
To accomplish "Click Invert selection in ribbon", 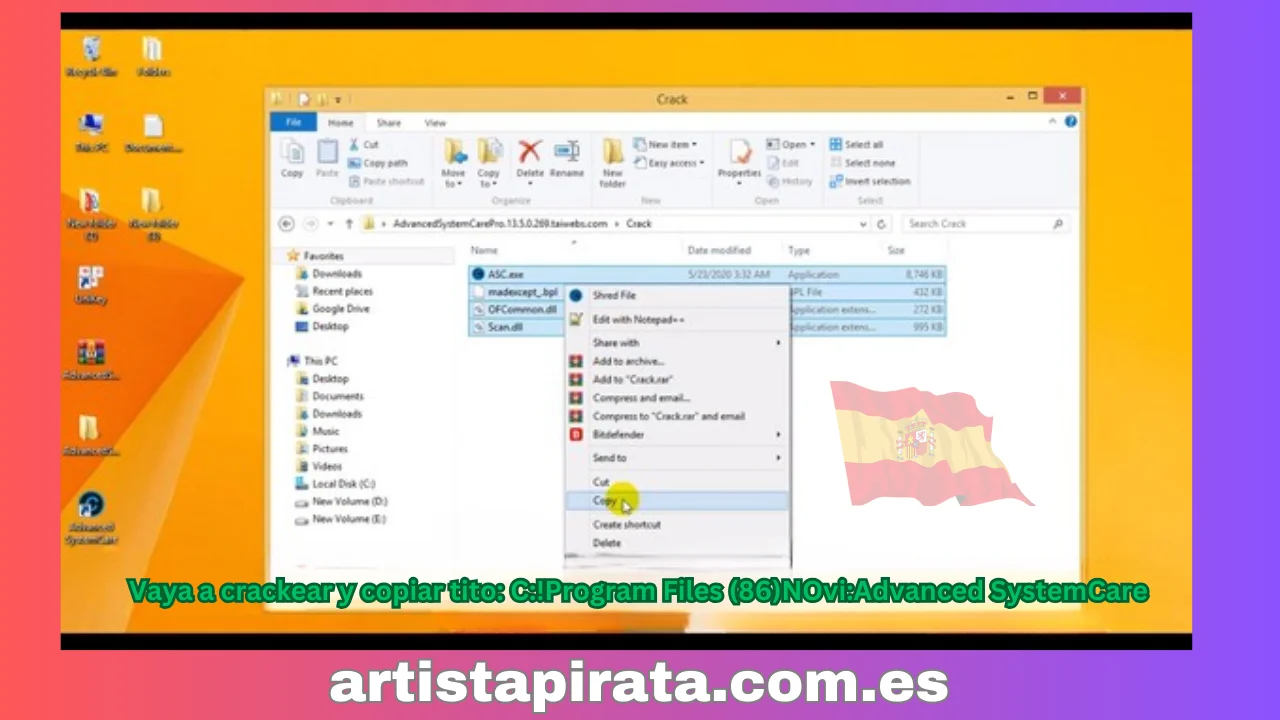I will click(x=869, y=181).
